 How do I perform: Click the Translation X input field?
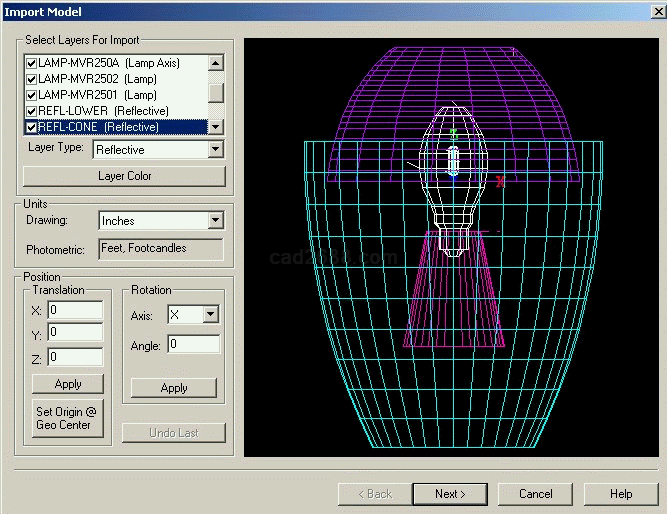[x=75, y=310]
